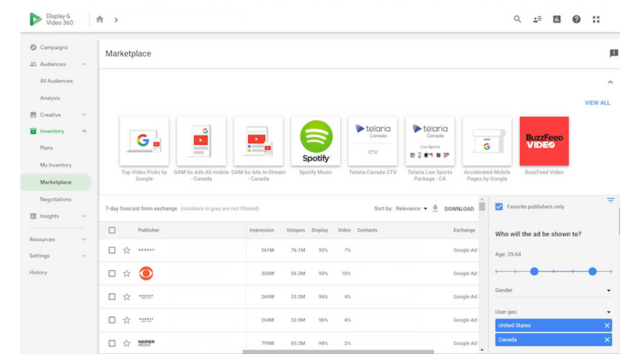Click the Inventory sidebar icon
The image size is (640, 360).
point(33,131)
